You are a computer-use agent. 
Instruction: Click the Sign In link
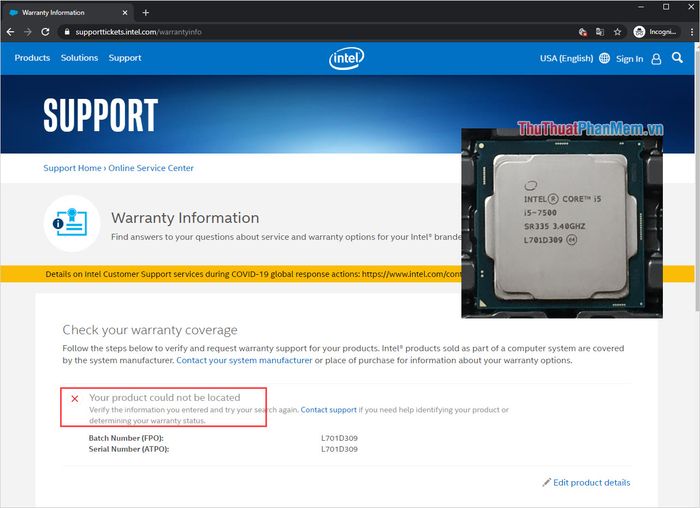(x=629, y=58)
